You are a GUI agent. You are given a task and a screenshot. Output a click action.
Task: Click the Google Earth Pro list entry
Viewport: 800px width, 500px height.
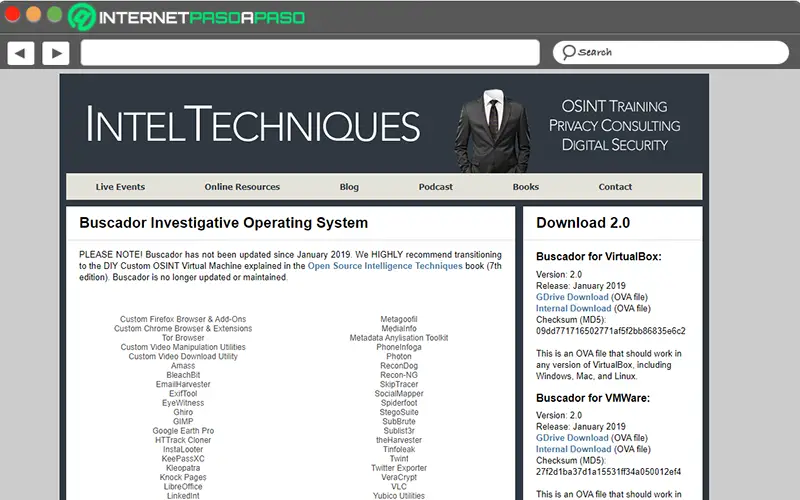[x=183, y=431]
